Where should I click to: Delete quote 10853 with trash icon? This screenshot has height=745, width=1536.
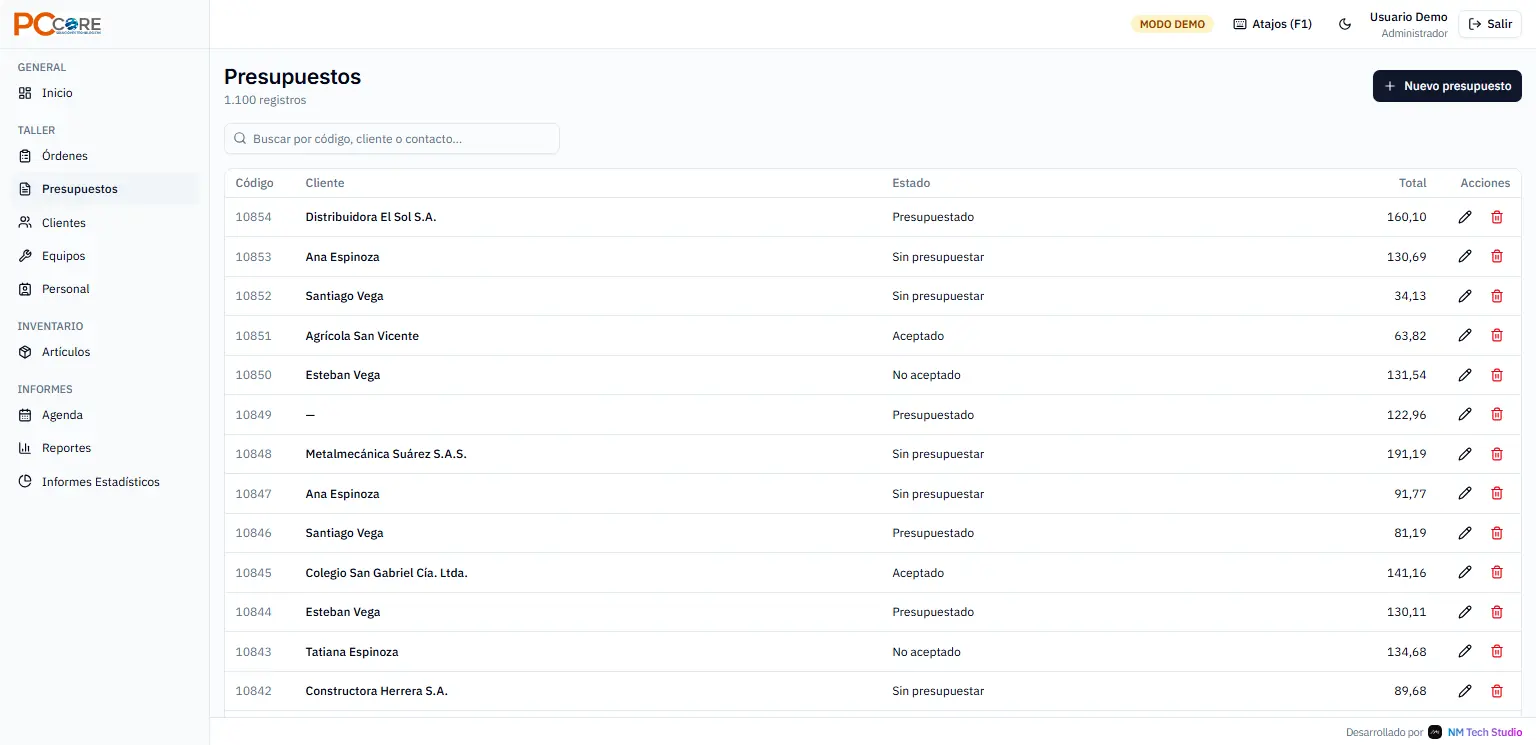(x=1497, y=256)
